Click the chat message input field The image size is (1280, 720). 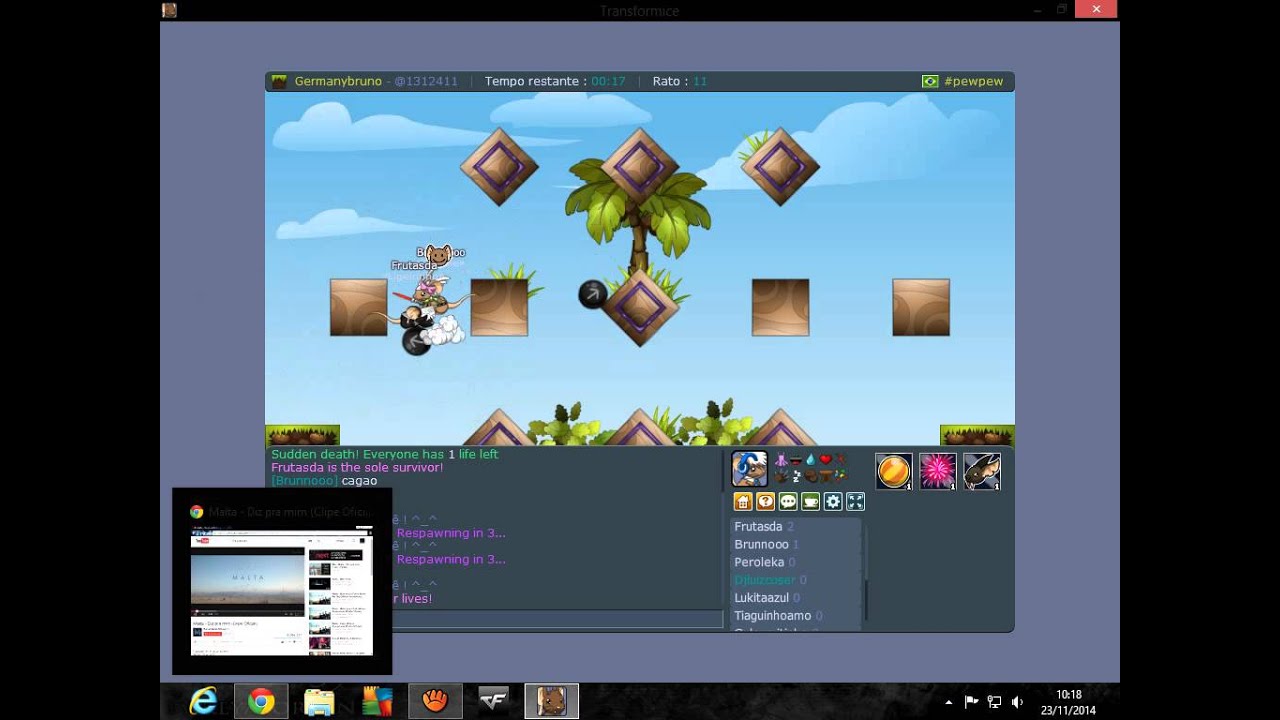(x=557, y=619)
